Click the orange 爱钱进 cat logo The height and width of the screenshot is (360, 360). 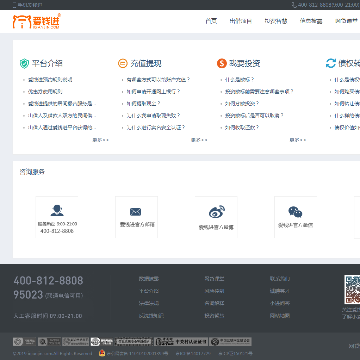coord(37,21)
